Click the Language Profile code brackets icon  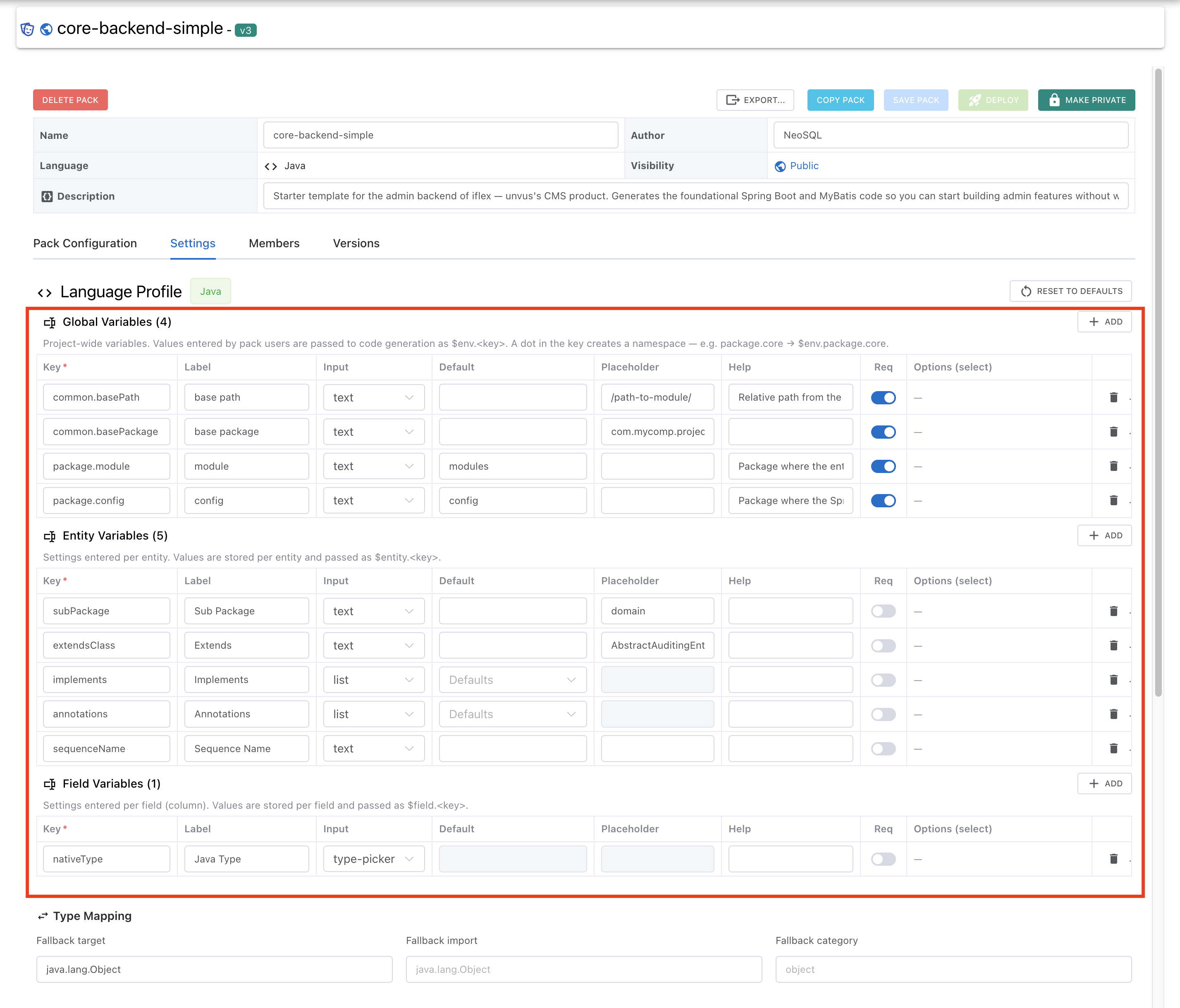(x=44, y=293)
